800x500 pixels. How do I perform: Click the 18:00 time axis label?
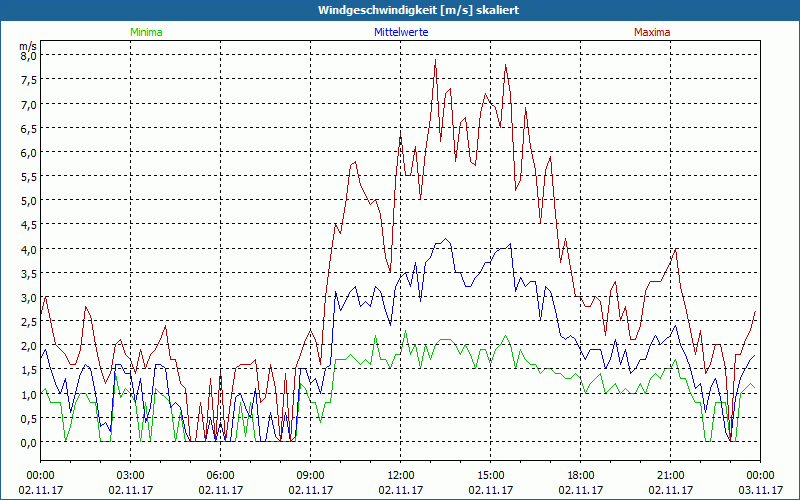point(581,476)
